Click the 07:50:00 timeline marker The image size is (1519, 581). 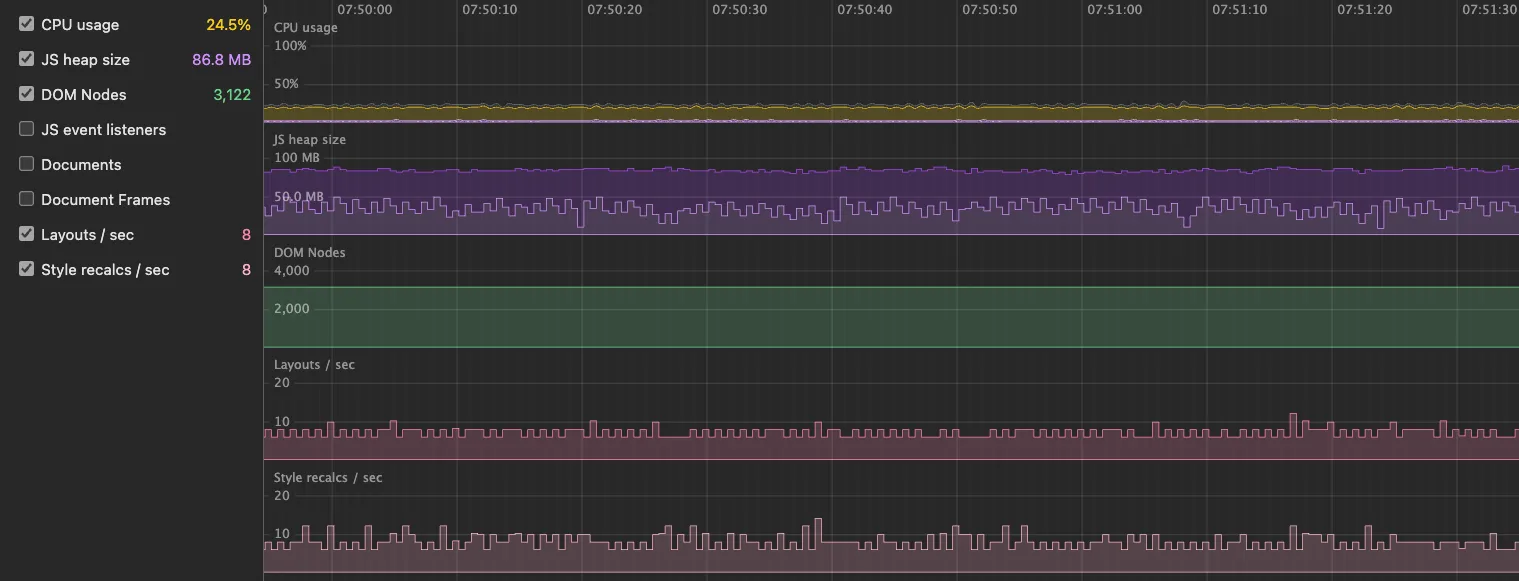pyautogui.click(x=365, y=9)
